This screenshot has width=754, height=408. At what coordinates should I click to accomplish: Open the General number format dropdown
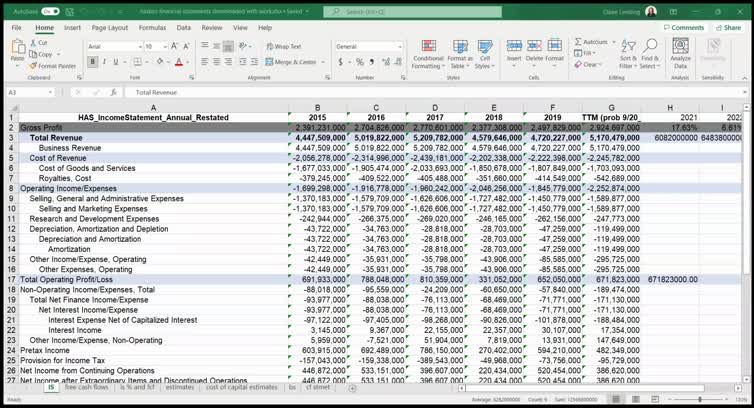tap(400, 47)
